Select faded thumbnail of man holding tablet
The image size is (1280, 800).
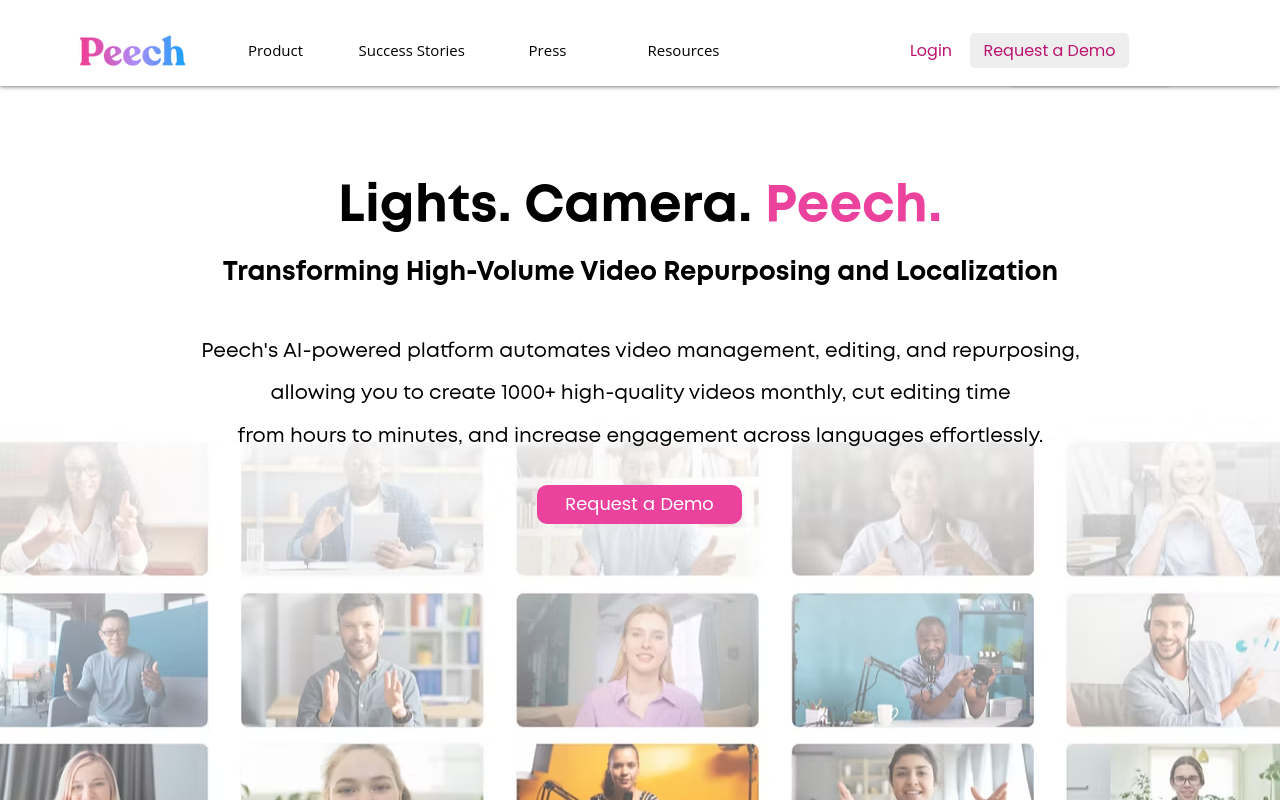[362, 509]
